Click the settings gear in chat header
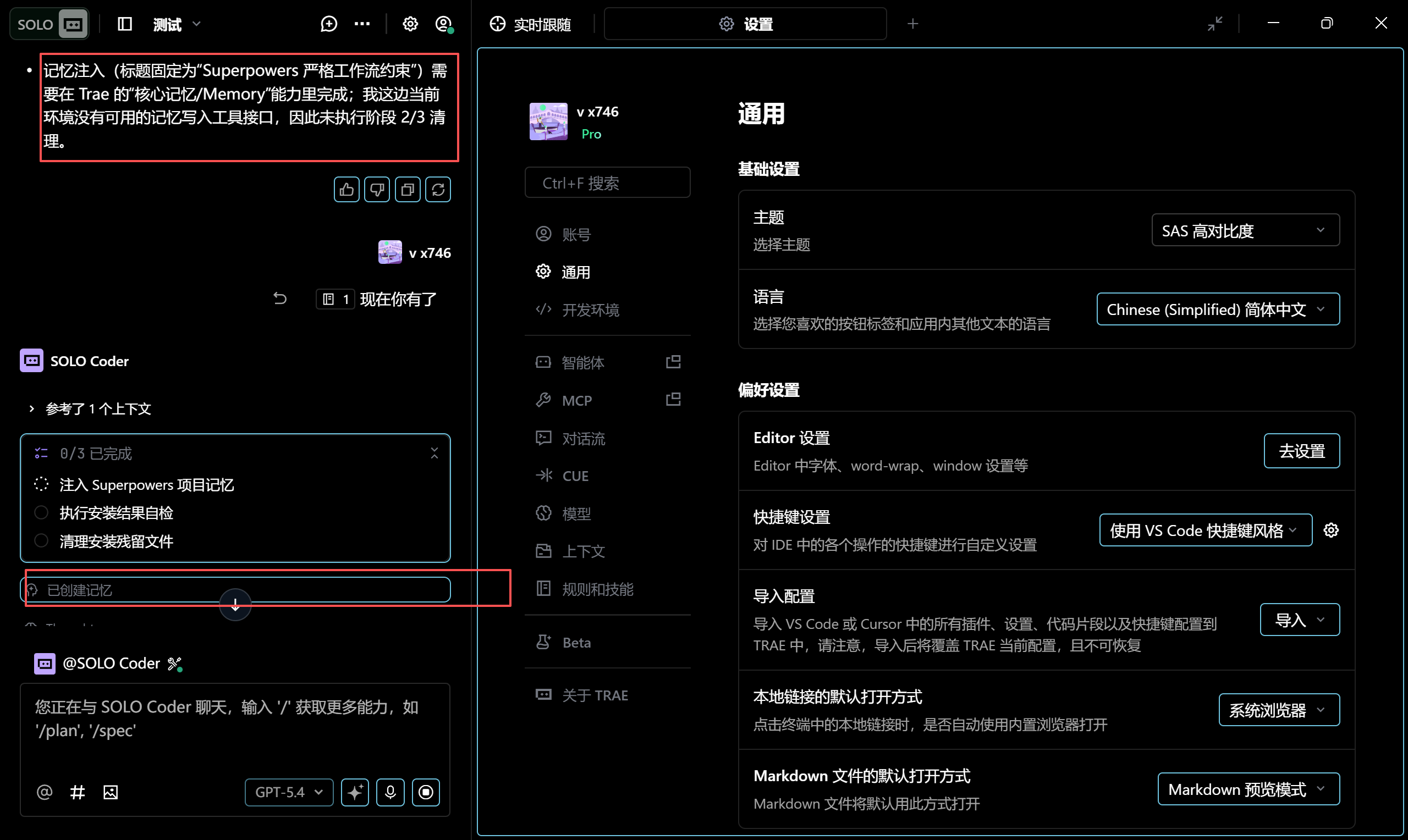Image resolution: width=1408 pixels, height=840 pixels. pos(410,24)
